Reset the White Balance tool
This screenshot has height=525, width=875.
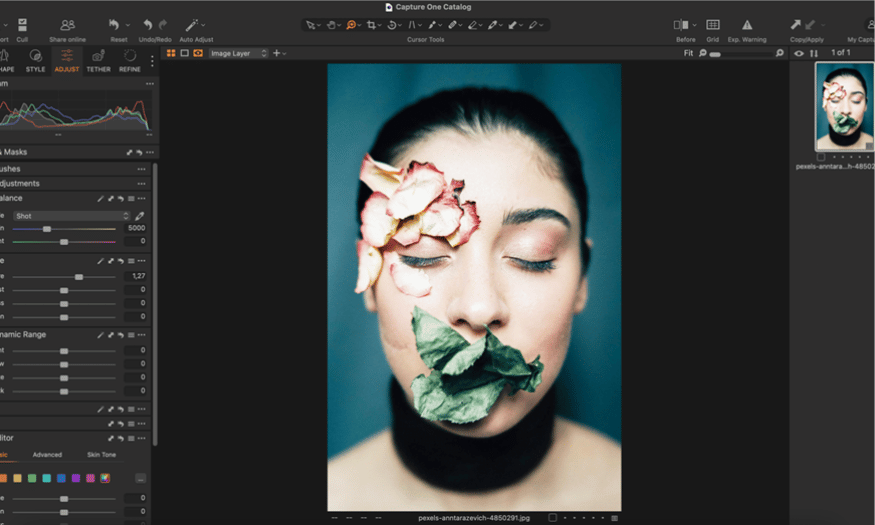[121, 199]
